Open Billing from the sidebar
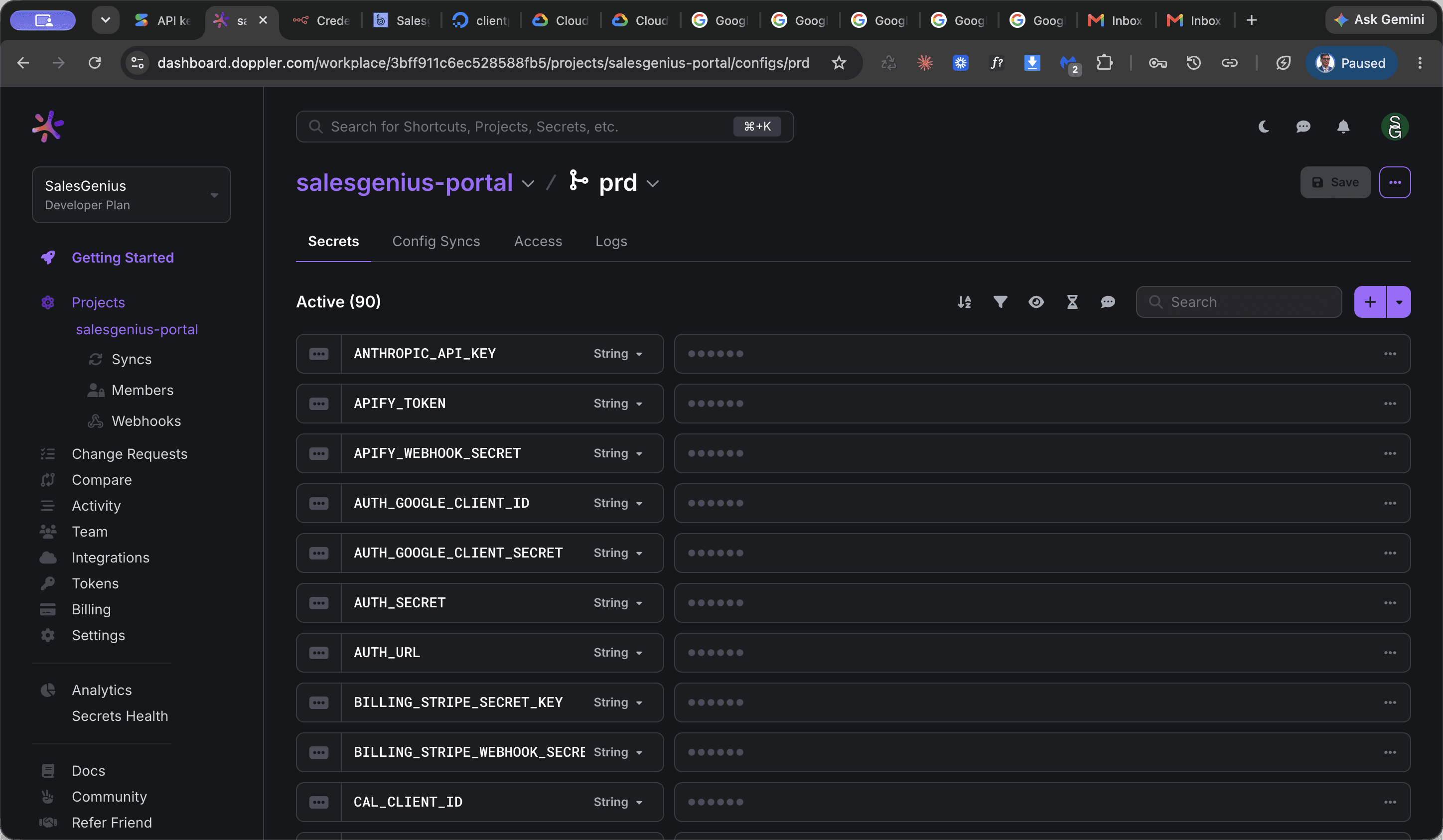This screenshot has width=1443, height=840. 91,609
